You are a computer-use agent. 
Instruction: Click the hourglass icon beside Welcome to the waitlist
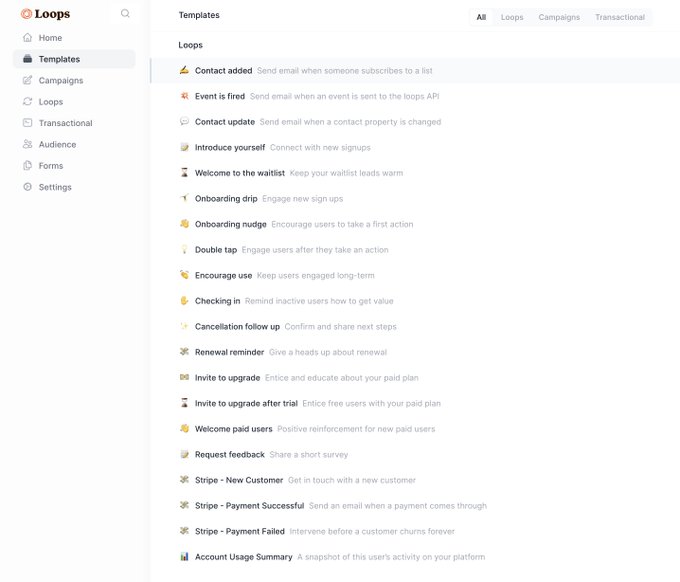(x=184, y=173)
